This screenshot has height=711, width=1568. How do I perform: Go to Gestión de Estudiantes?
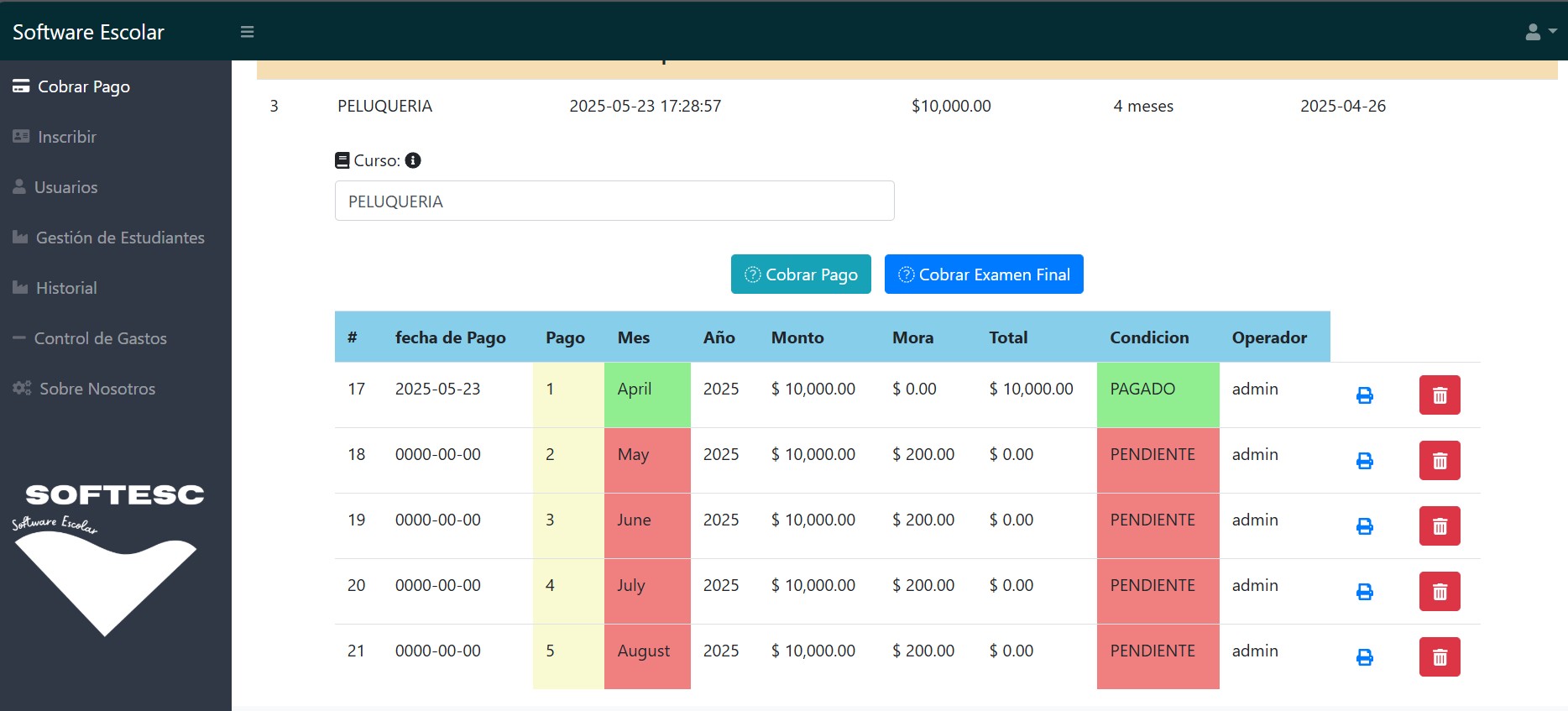pos(119,238)
